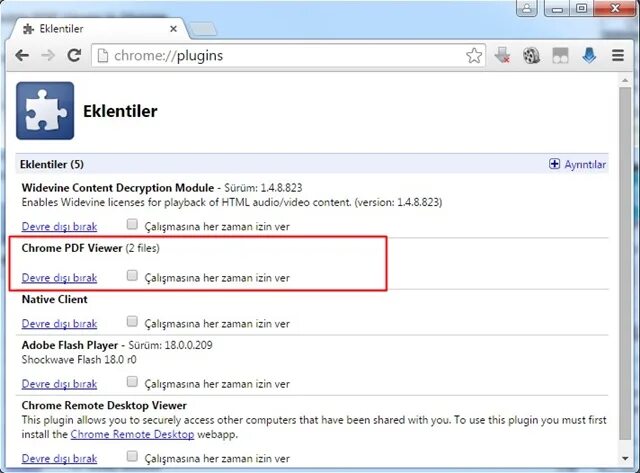Screen dimensions: 640x473
Task: Select the Eklentiler tab
Action: (x=98, y=29)
